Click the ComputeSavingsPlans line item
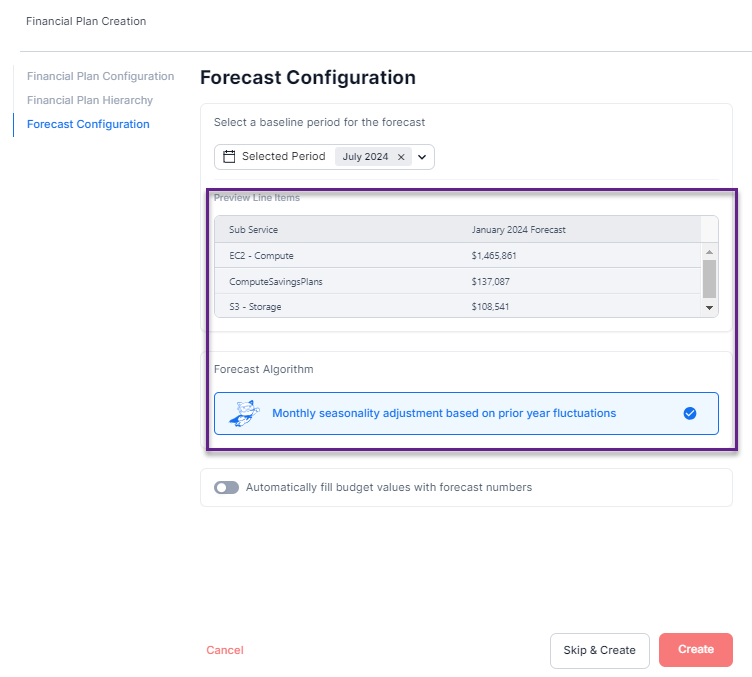Viewport: 752px width, 677px height. tap(275, 282)
